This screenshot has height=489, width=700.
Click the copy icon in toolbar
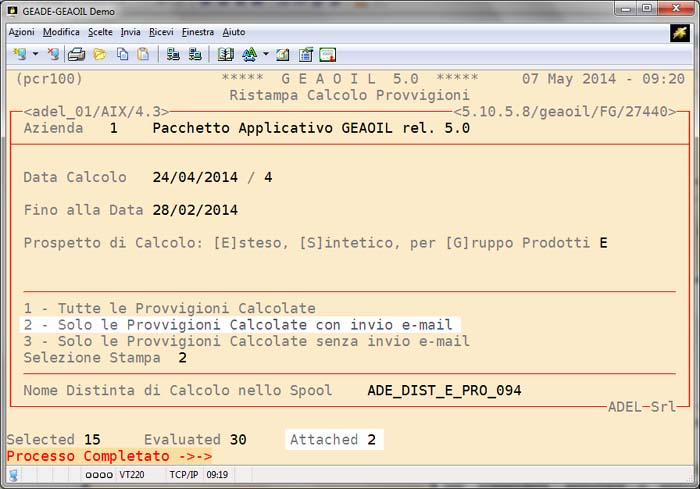pyautogui.click(x=121, y=54)
